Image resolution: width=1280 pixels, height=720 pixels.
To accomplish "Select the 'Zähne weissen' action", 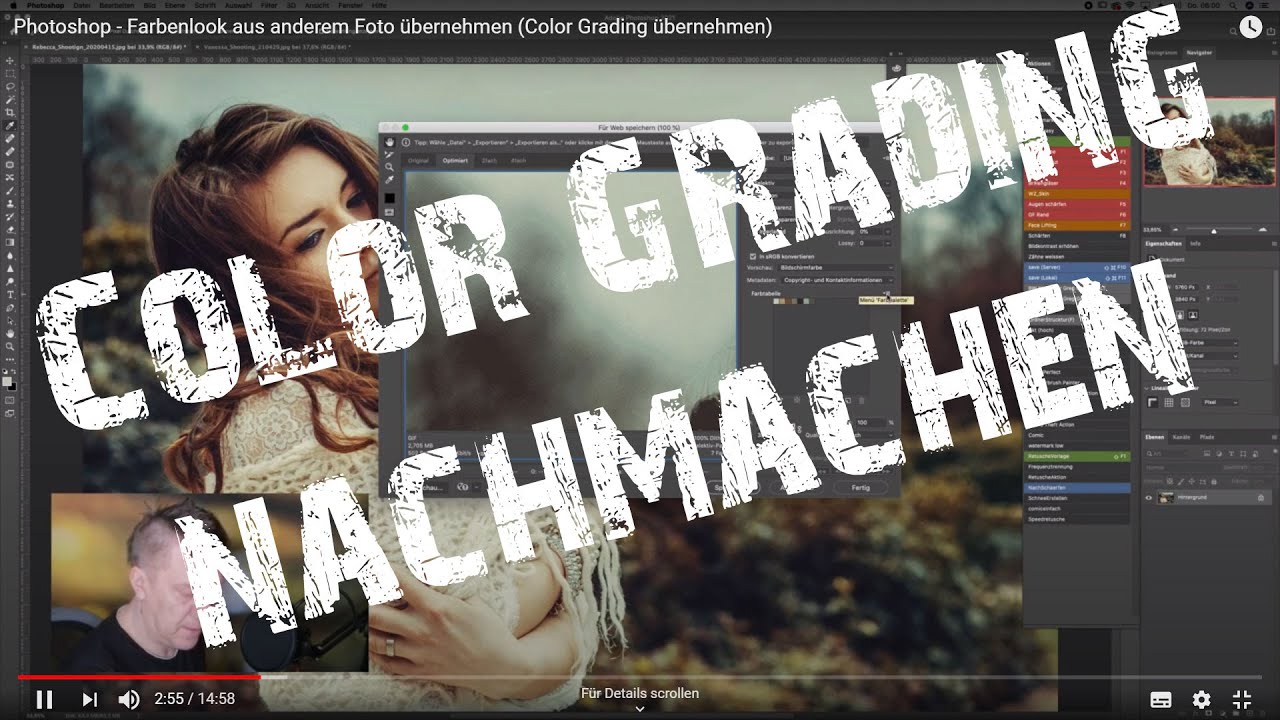I will click(1077, 257).
